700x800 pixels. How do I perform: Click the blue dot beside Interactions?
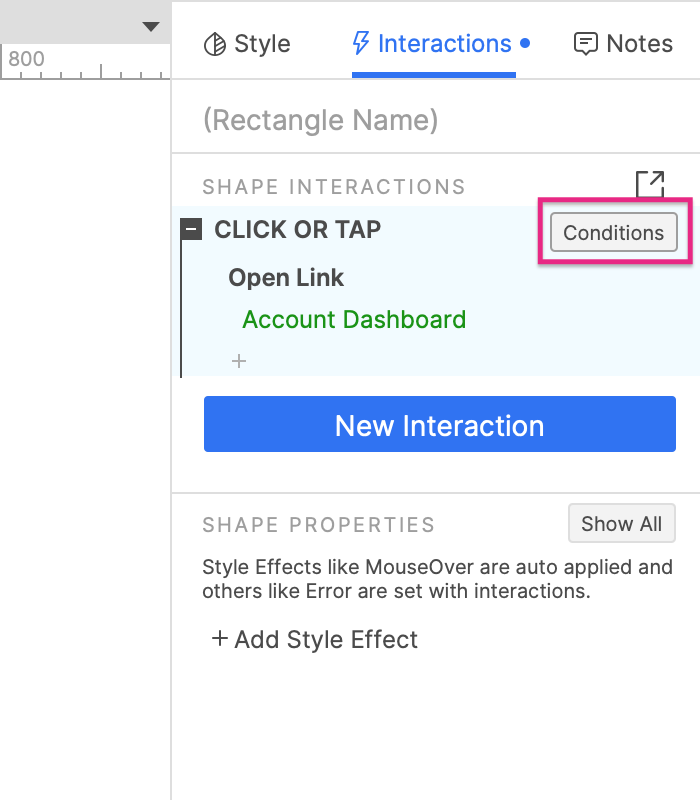pyautogui.click(x=526, y=44)
